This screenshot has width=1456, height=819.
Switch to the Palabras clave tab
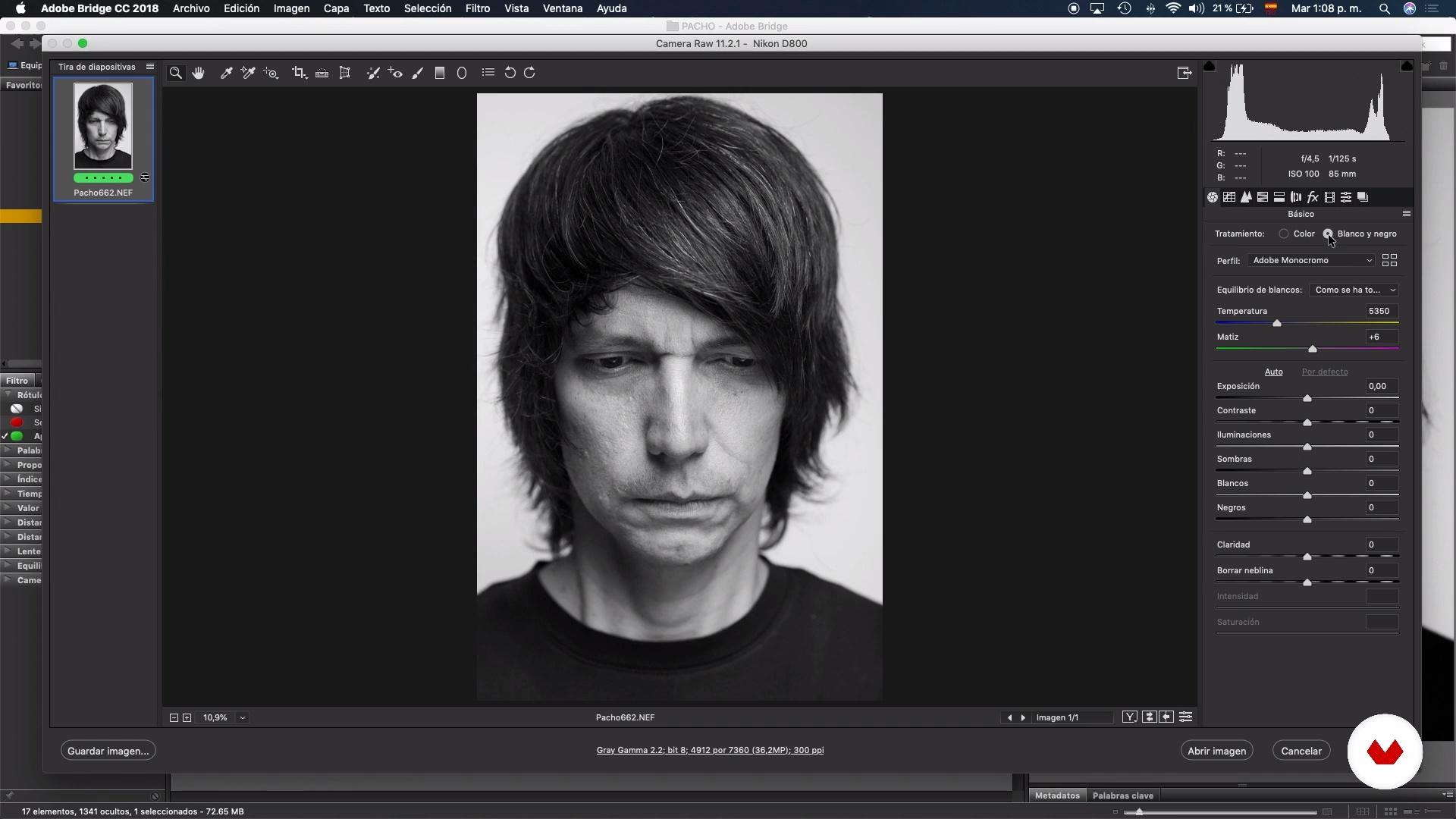[1122, 795]
